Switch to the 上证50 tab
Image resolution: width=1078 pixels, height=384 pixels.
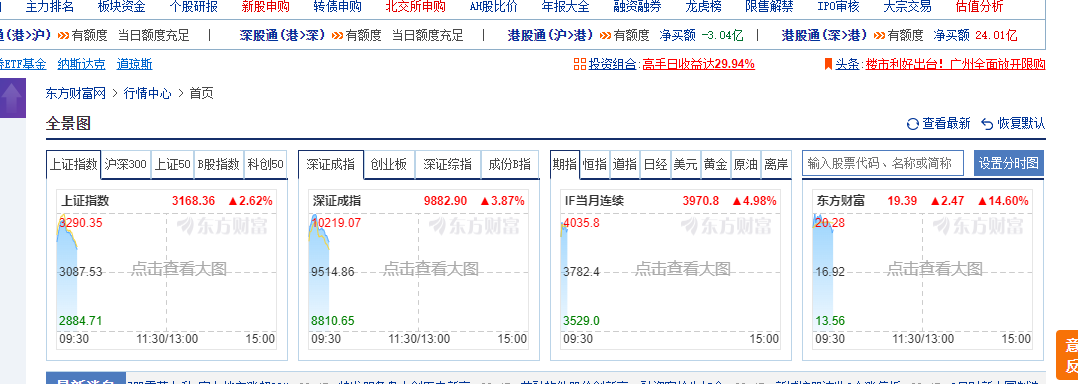173,165
